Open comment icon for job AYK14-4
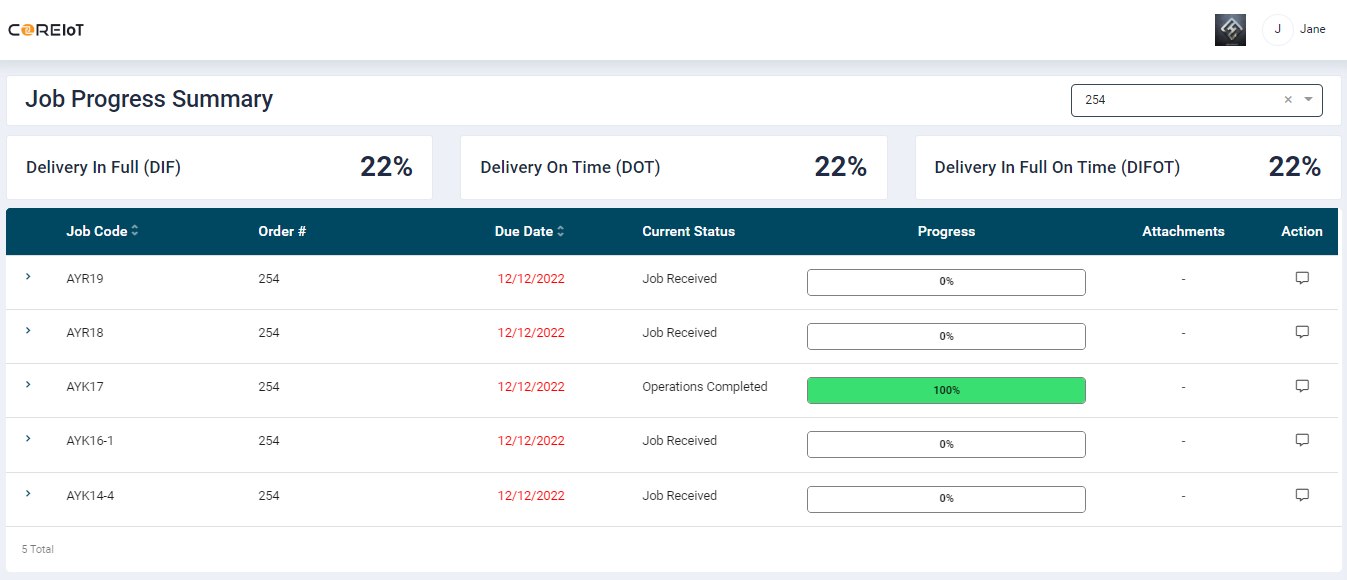This screenshot has height=580, width=1347. (1301, 494)
